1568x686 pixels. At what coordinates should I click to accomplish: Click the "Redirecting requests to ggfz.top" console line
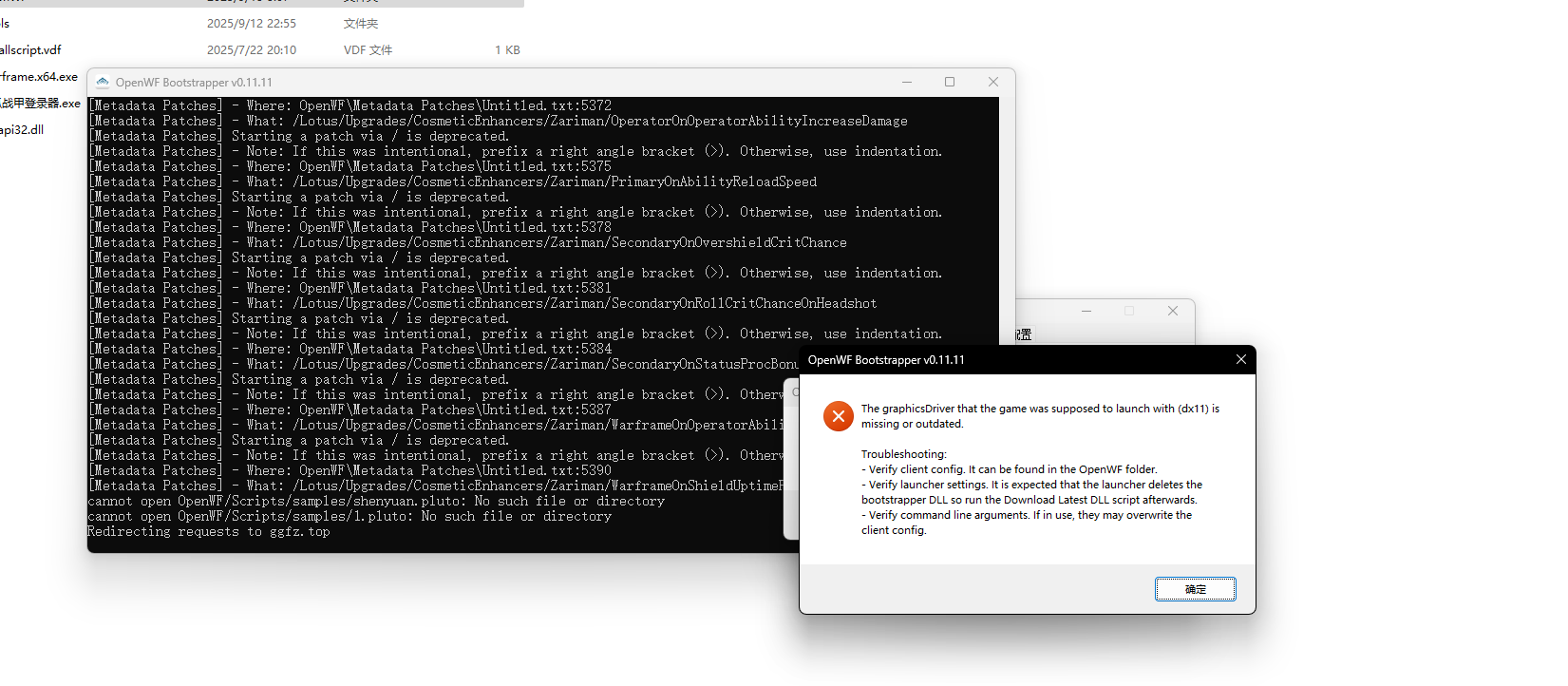(209, 532)
